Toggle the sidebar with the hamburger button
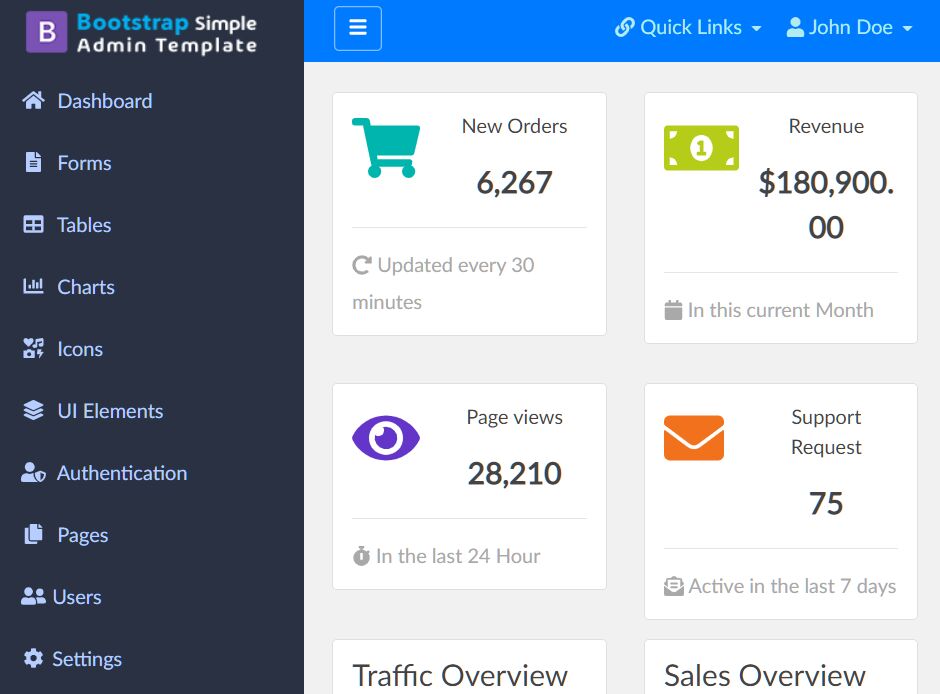The image size is (940, 694). tap(357, 28)
